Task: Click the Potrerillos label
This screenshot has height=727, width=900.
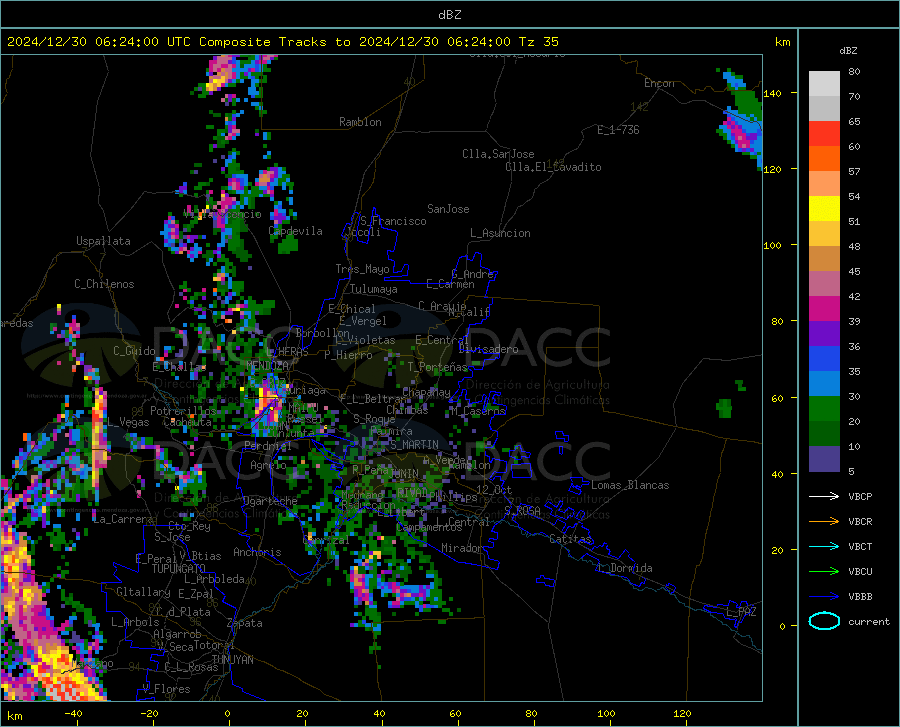Action: [183, 411]
